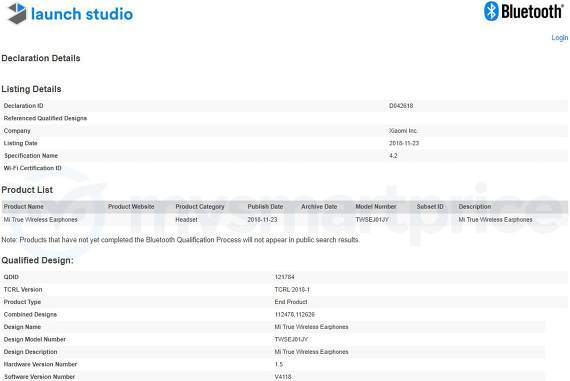Click the note about Bluetooth Qualification Process

point(180,240)
